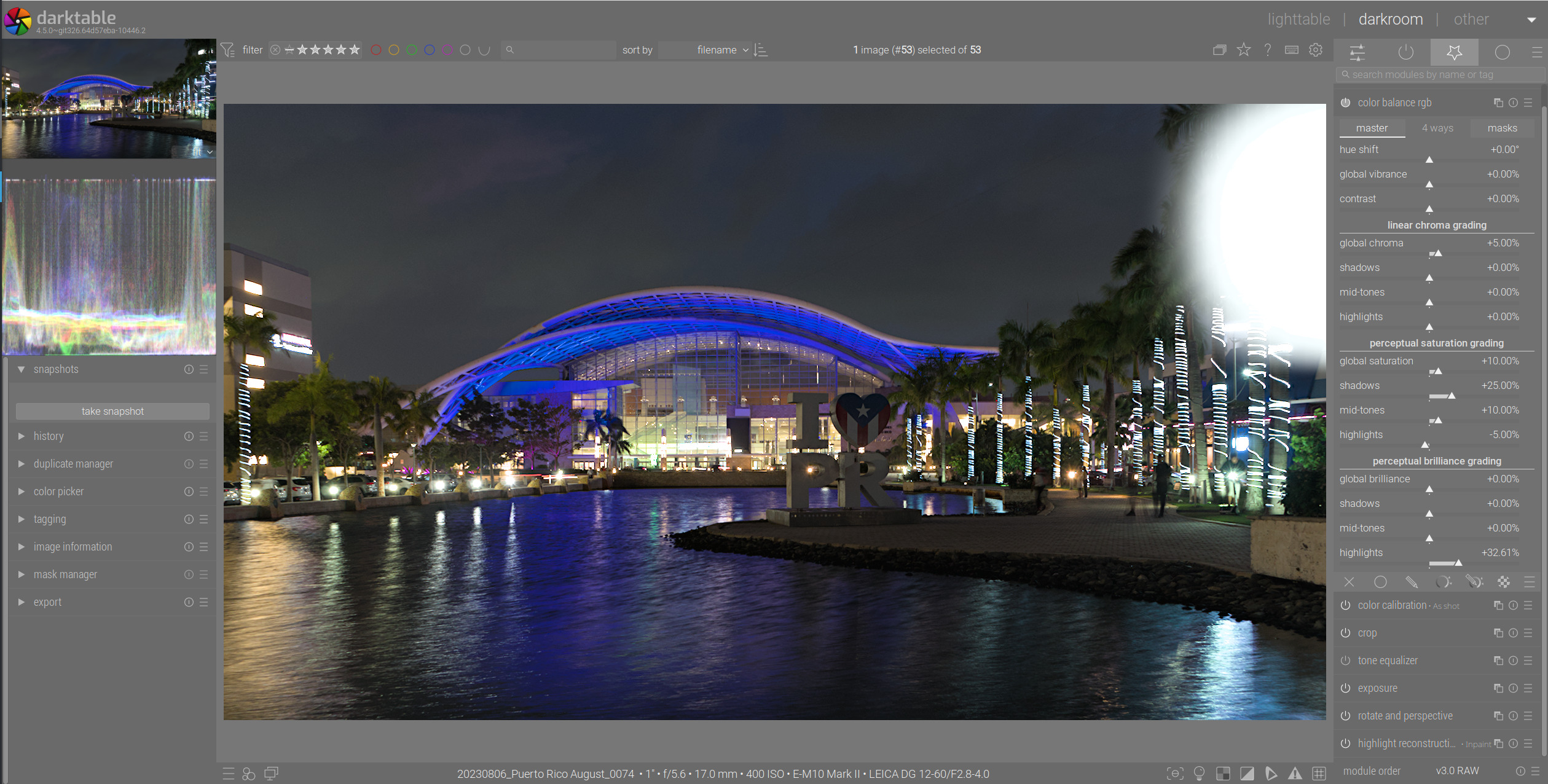Toggle the clipping indication triangle icon
1548x784 pixels.
click(x=1247, y=774)
